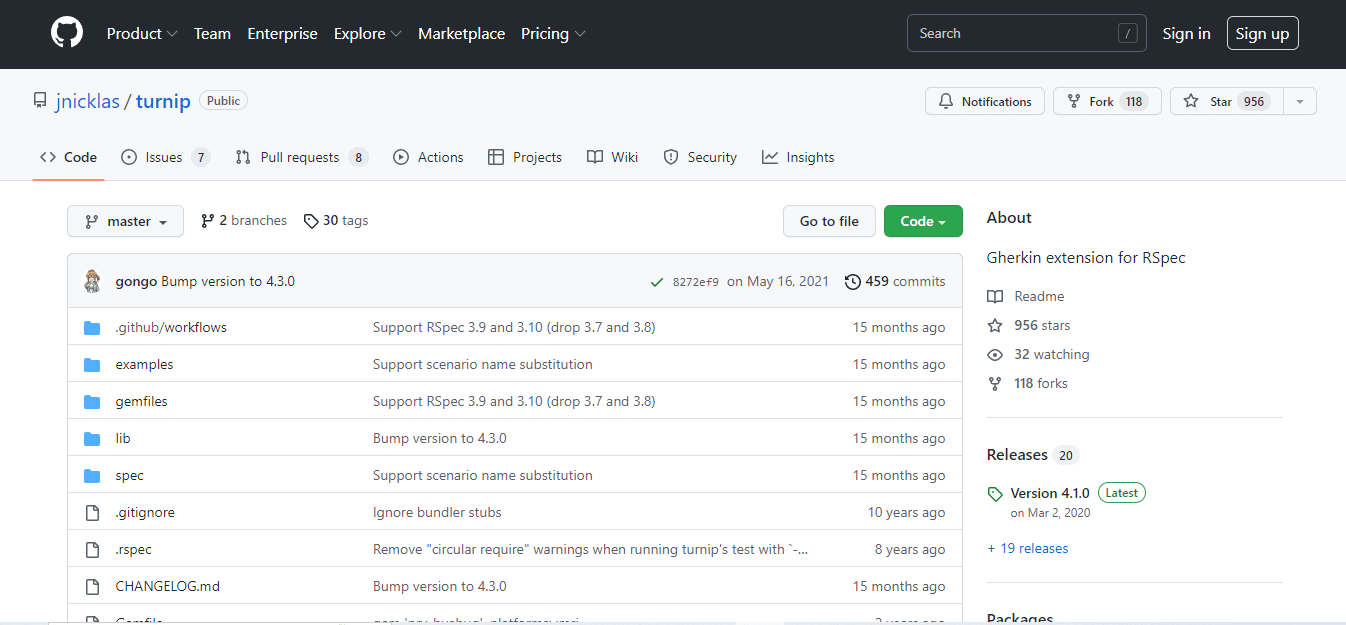Switch to the Pull requests tab

[300, 157]
